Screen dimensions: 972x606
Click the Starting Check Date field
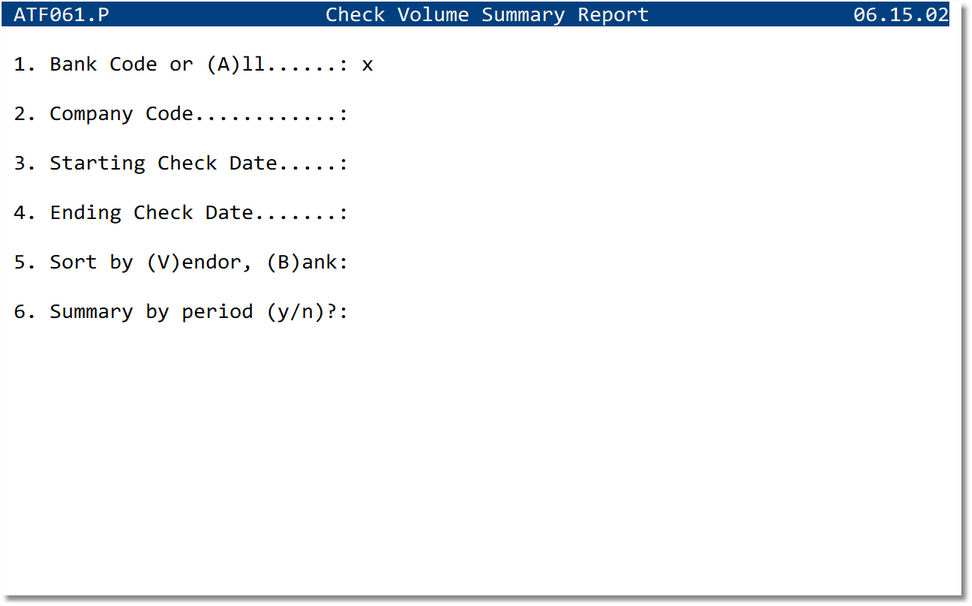click(370, 162)
